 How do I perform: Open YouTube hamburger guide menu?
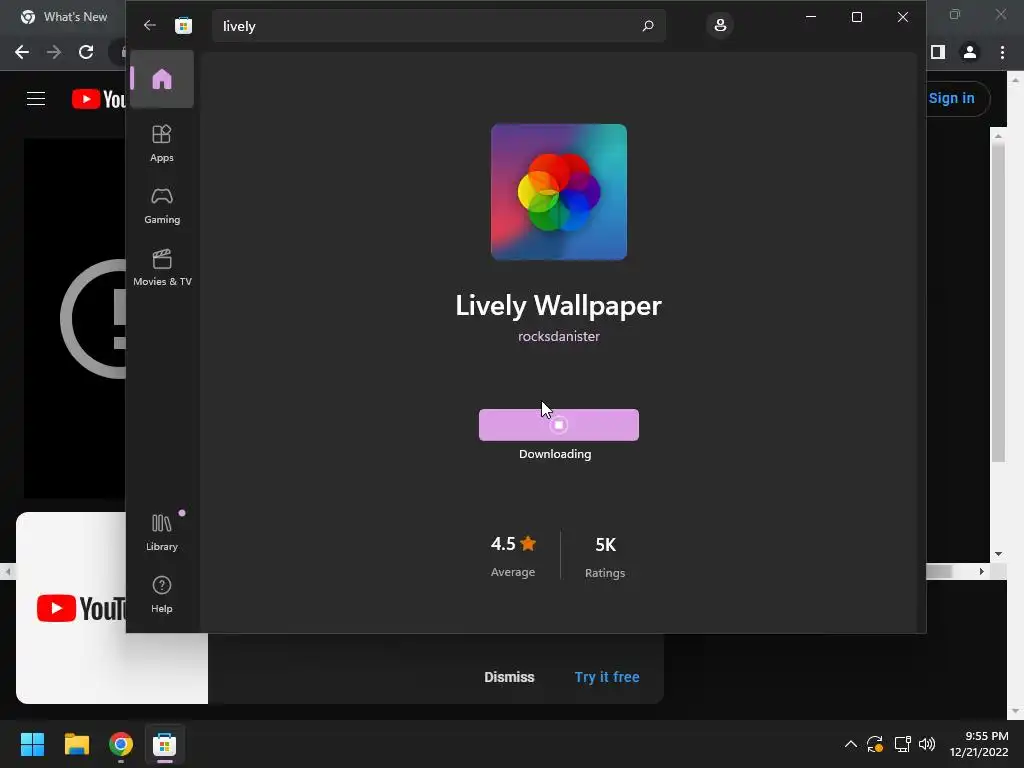tap(36, 99)
